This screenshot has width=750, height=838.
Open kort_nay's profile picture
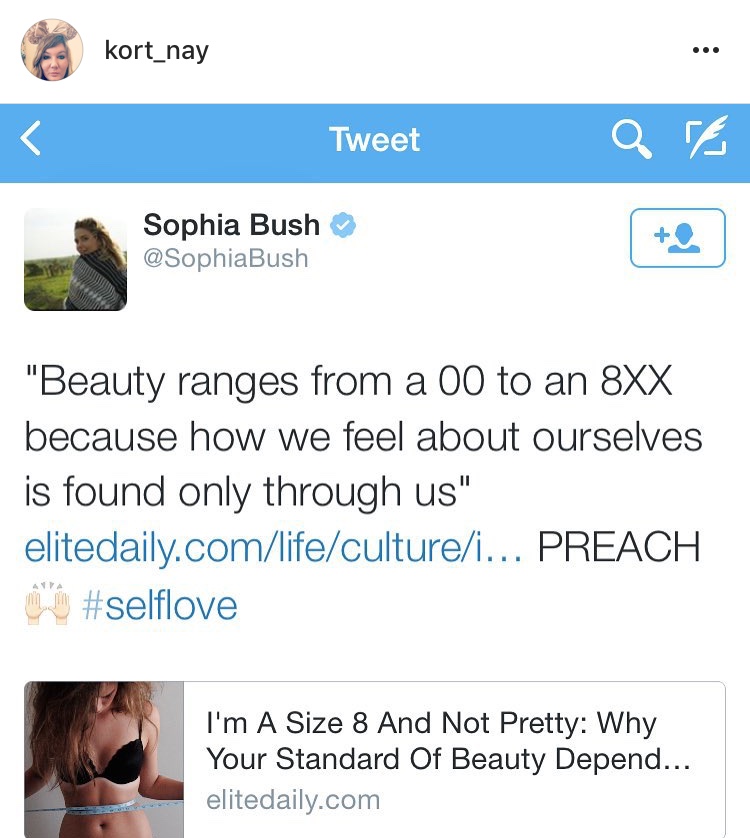point(51,49)
